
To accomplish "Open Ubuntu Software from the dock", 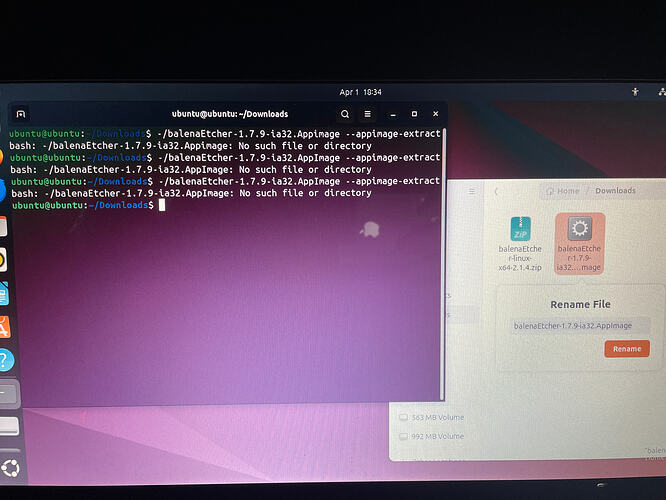I will pyautogui.click(x=4, y=327).
